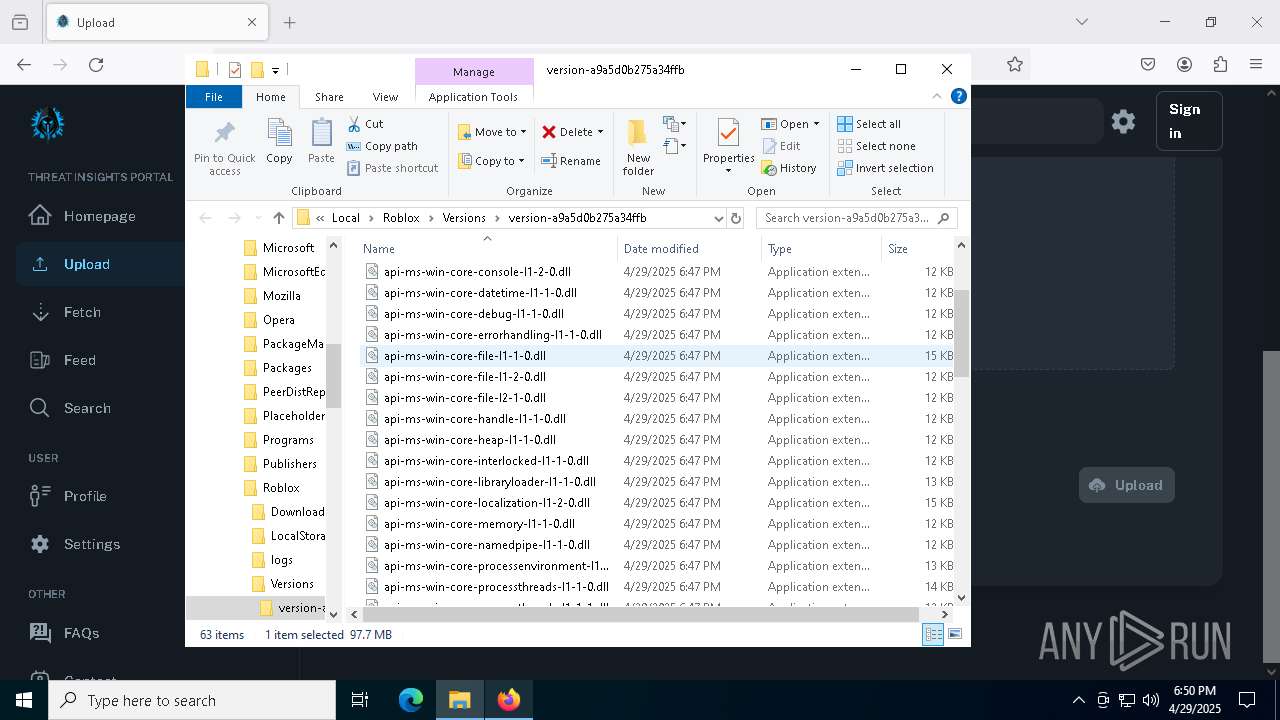Select api-ms-win-core-memory-l1-1-0.dll file
The height and width of the screenshot is (720, 1280).
click(x=479, y=524)
